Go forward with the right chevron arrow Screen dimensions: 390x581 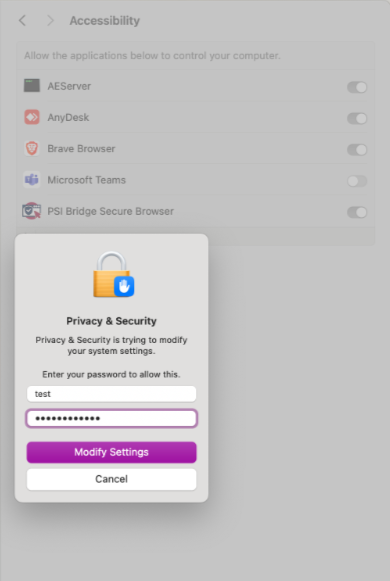[x=50, y=20]
